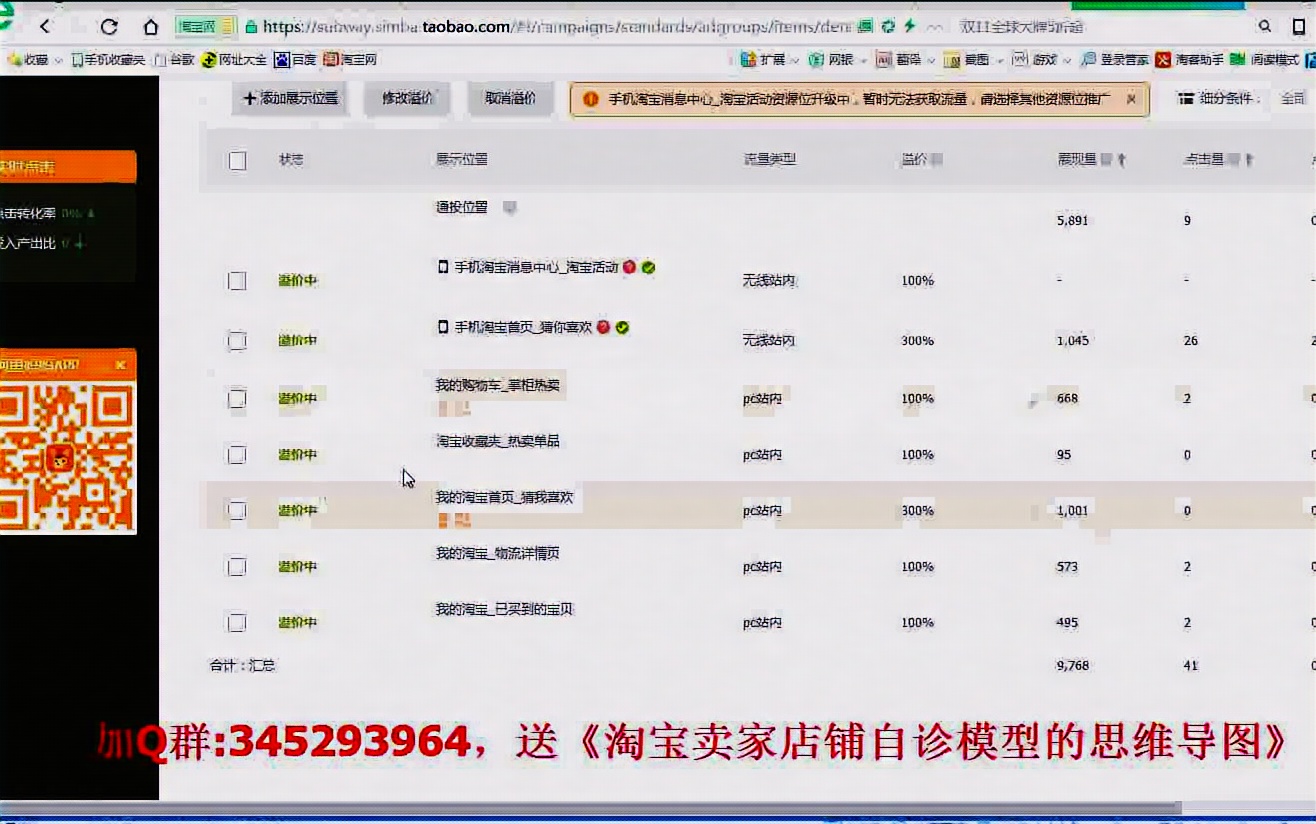Open the browser search magnifier icon
Screen dimensions: 1316x824
pos(1265,27)
